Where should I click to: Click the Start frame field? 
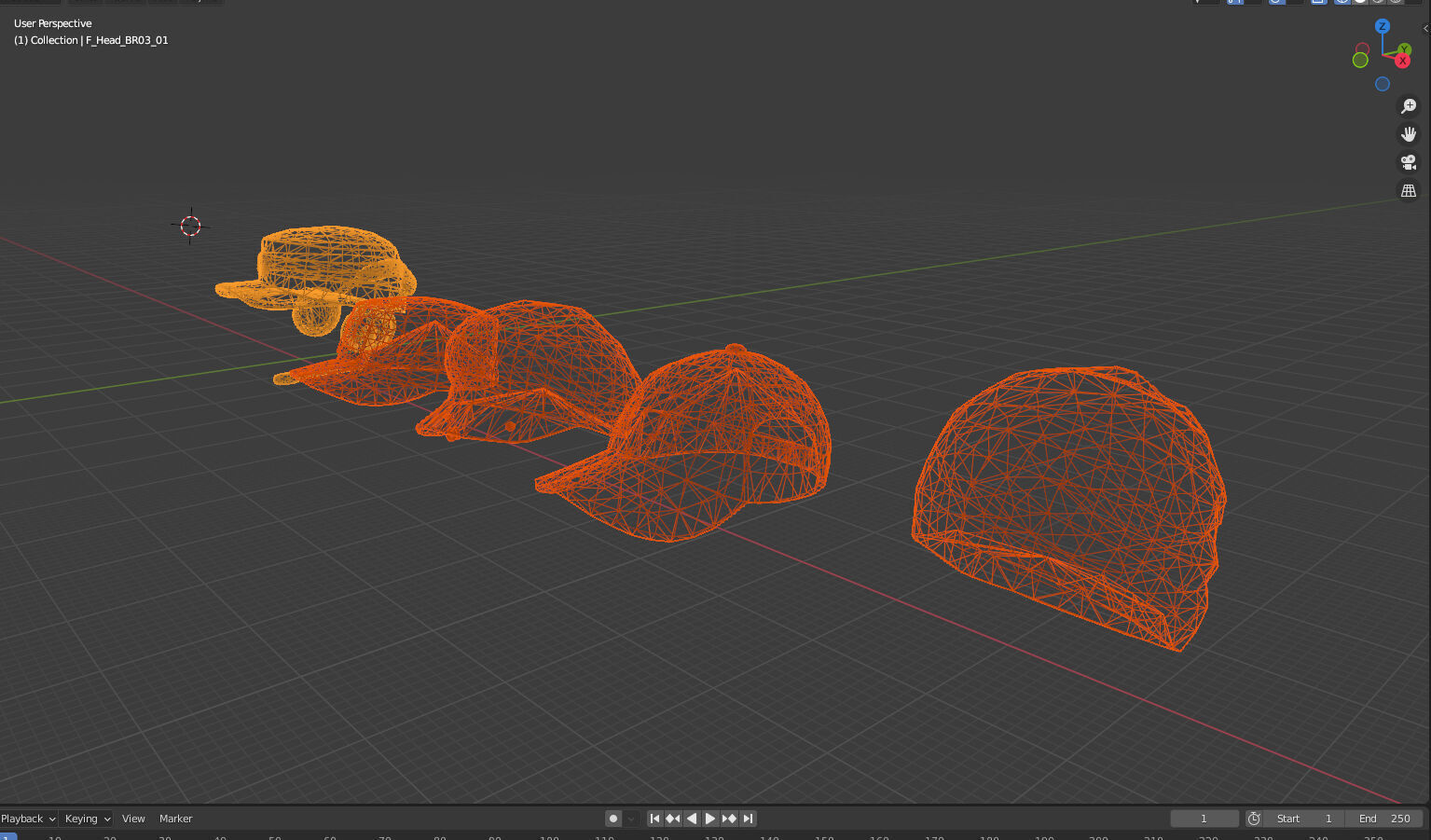tap(1304, 819)
